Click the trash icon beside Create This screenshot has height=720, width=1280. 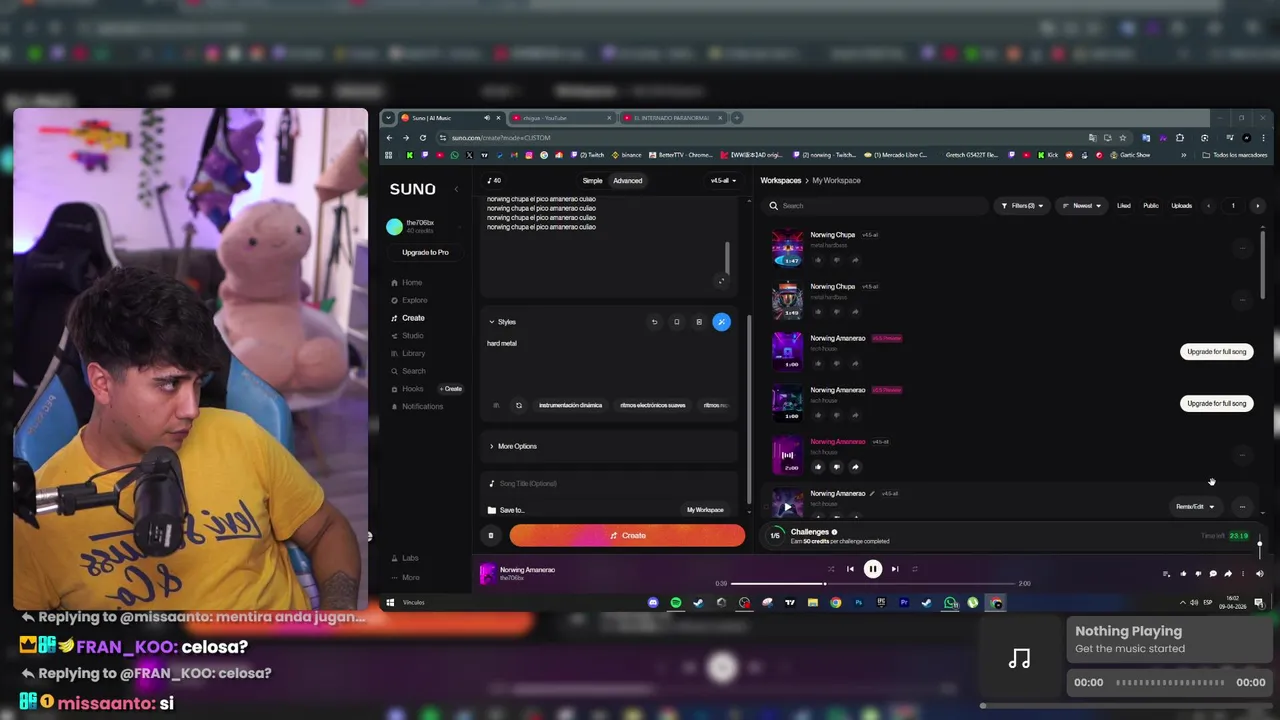pos(491,536)
